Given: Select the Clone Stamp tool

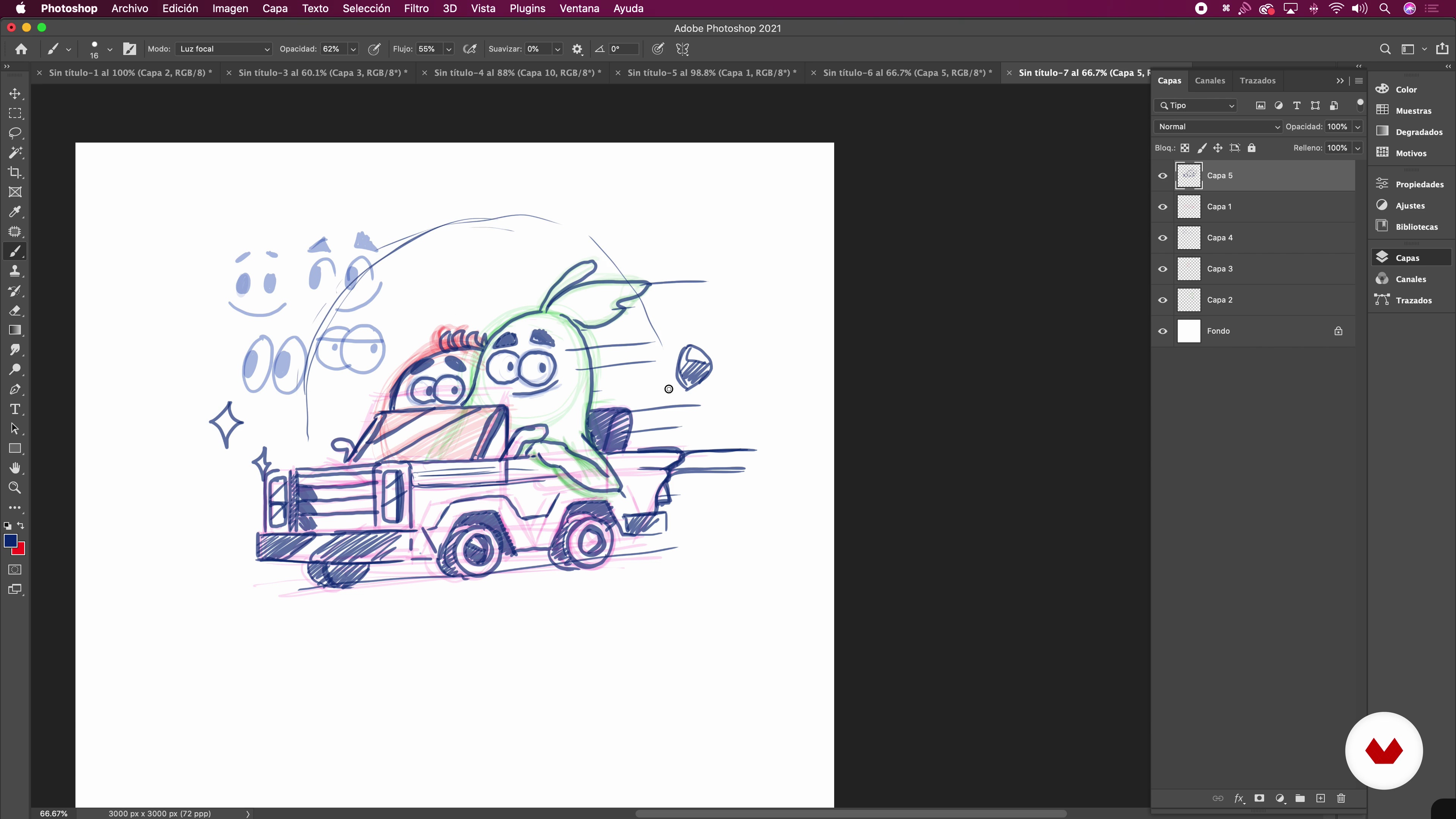Looking at the screenshot, I should 15,271.
